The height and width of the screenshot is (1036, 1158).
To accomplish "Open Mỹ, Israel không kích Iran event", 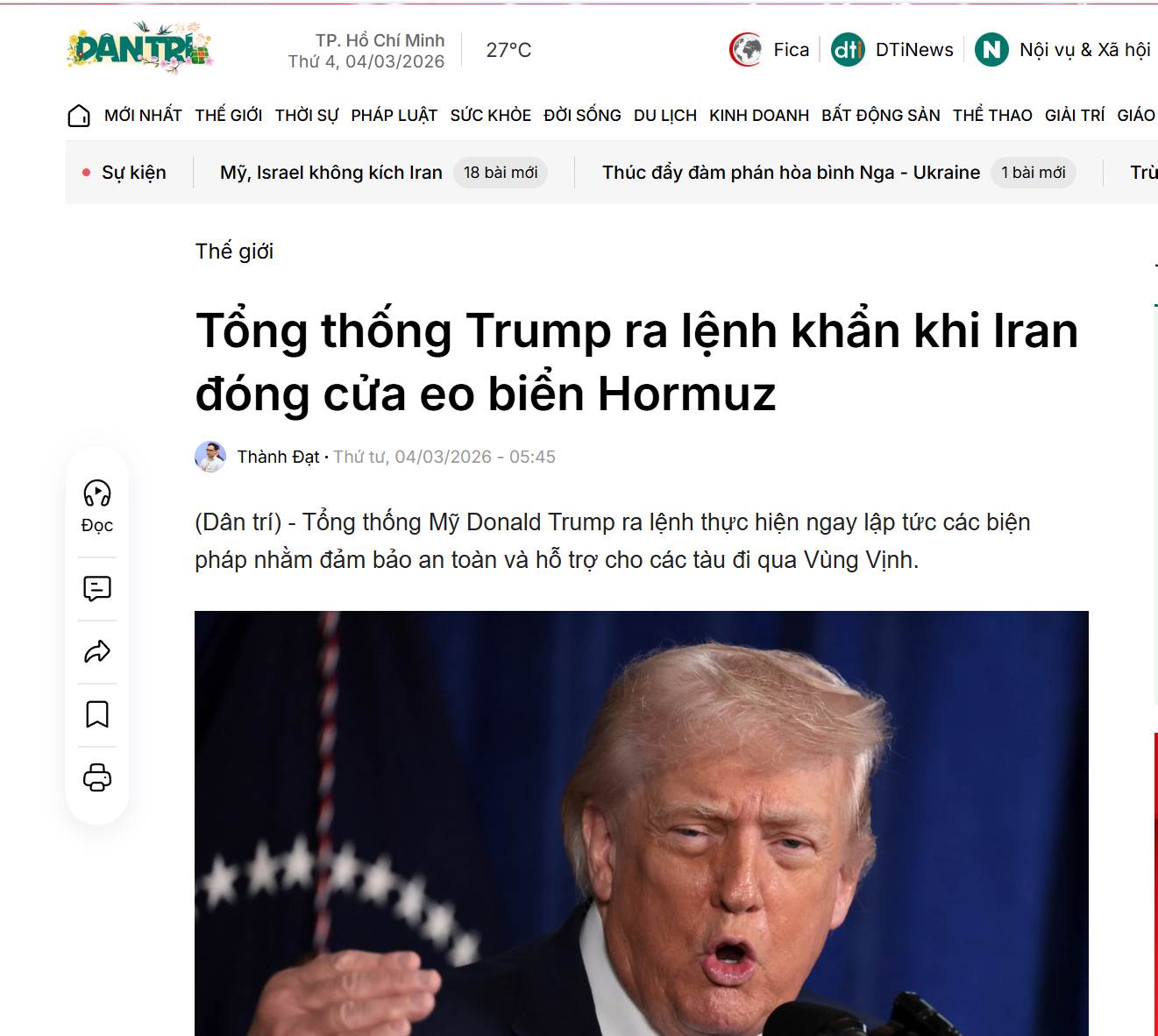I will [x=331, y=173].
